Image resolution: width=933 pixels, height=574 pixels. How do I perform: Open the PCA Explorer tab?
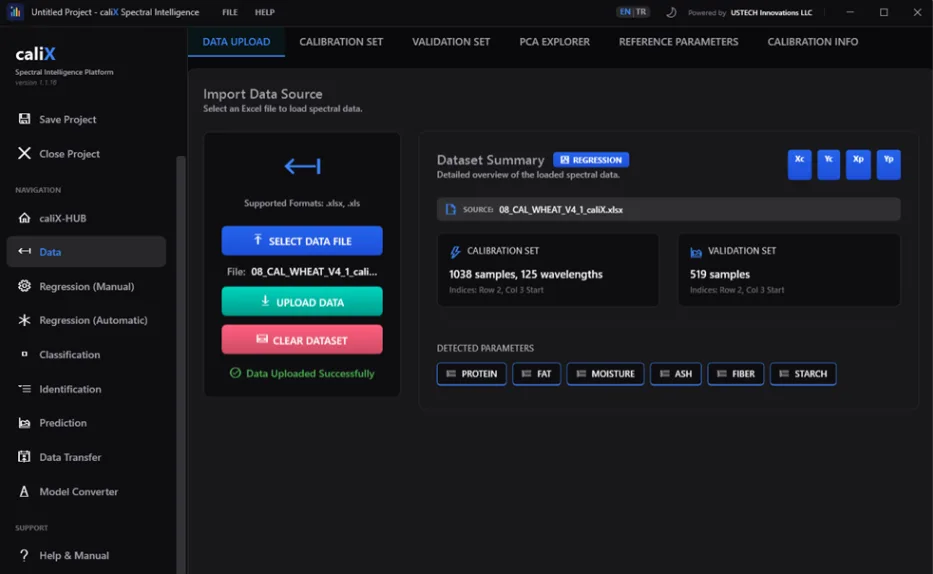pyautogui.click(x=555, y=42)
